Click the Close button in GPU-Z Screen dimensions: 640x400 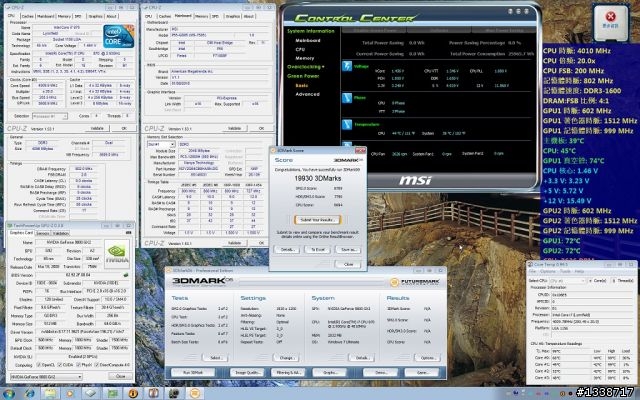[x=120, y=376]
